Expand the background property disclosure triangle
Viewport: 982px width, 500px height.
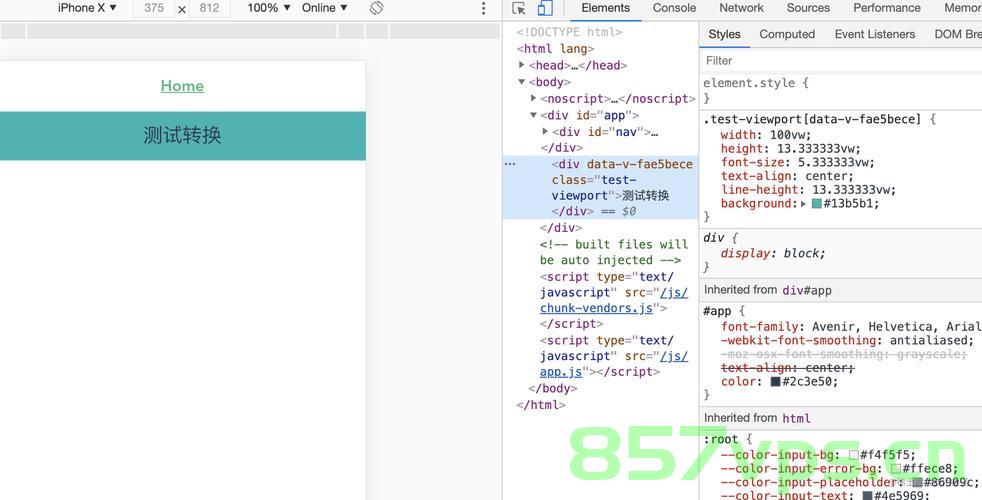804,204
